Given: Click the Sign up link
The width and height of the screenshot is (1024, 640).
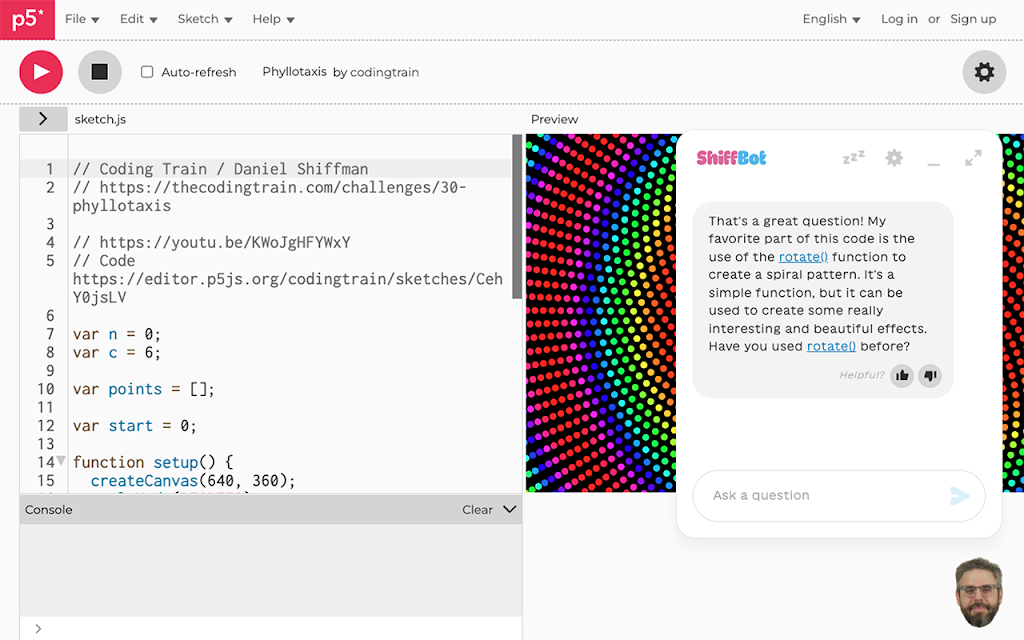Looking at the screenshot, I should [x=973, y=19].
